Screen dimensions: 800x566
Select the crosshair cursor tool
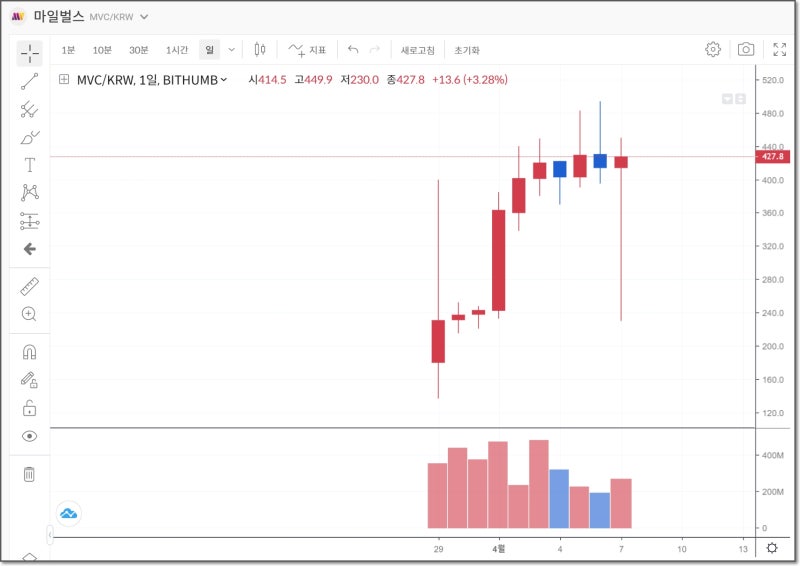click(30, 53)
